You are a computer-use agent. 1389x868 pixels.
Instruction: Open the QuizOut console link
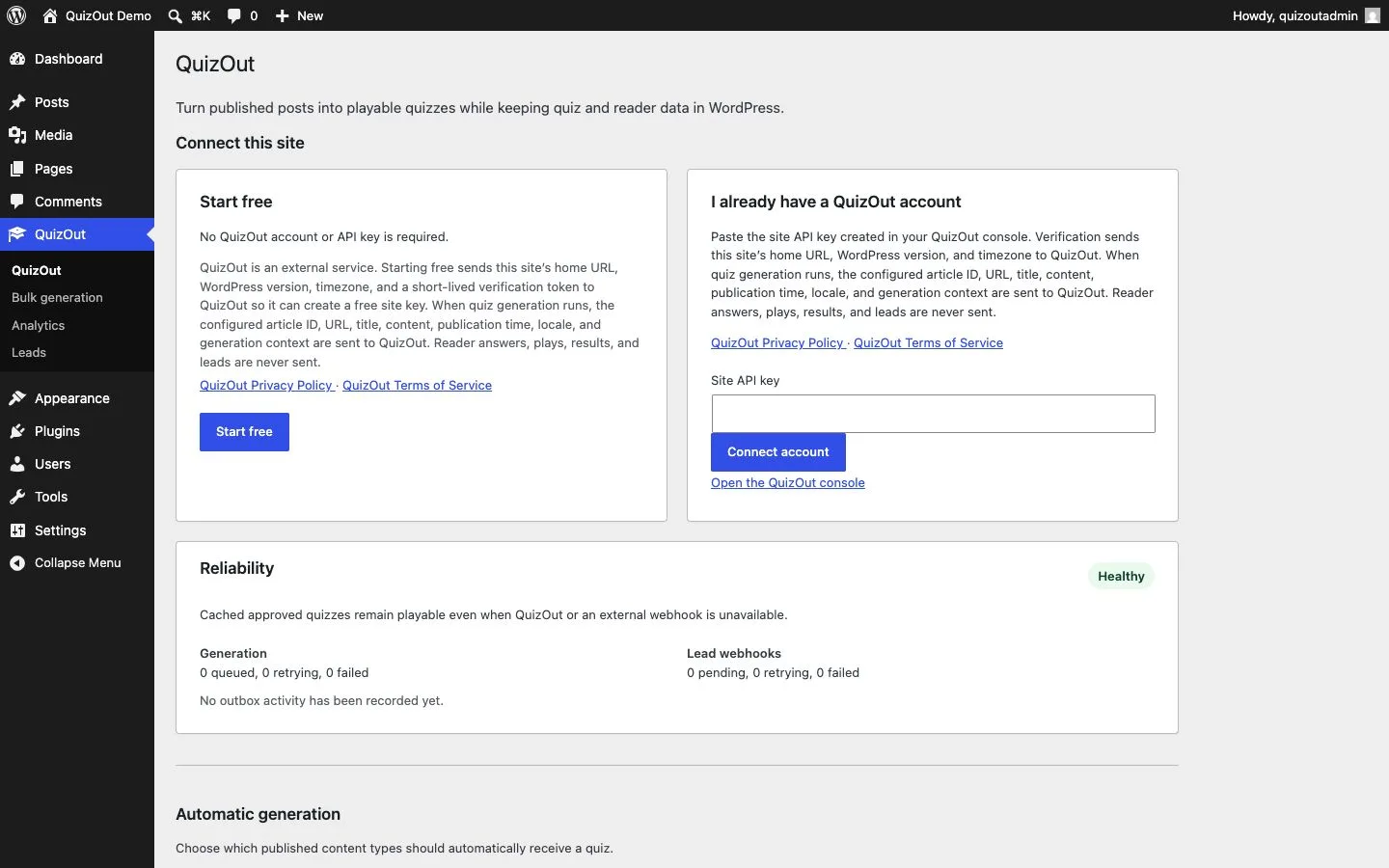pyautogui.click(x=788, y=483)
